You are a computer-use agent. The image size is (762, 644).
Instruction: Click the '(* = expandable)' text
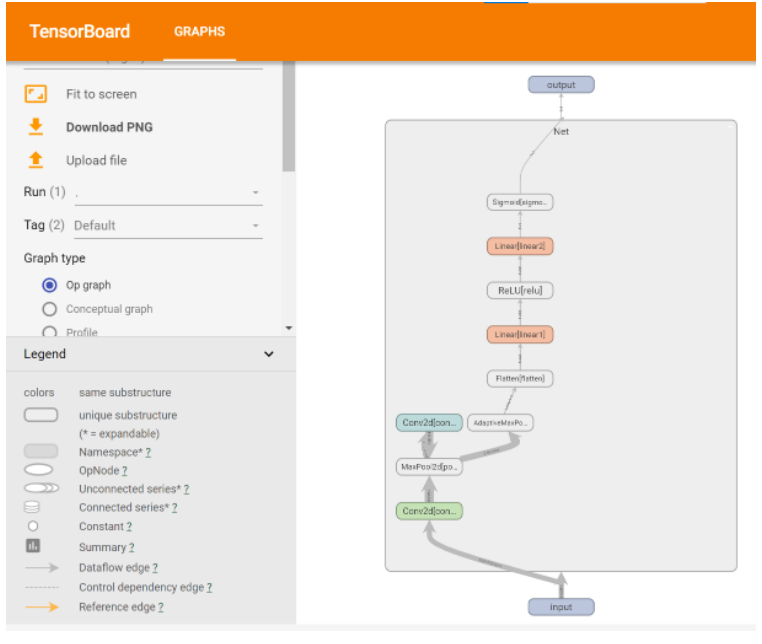pos(119,434)
